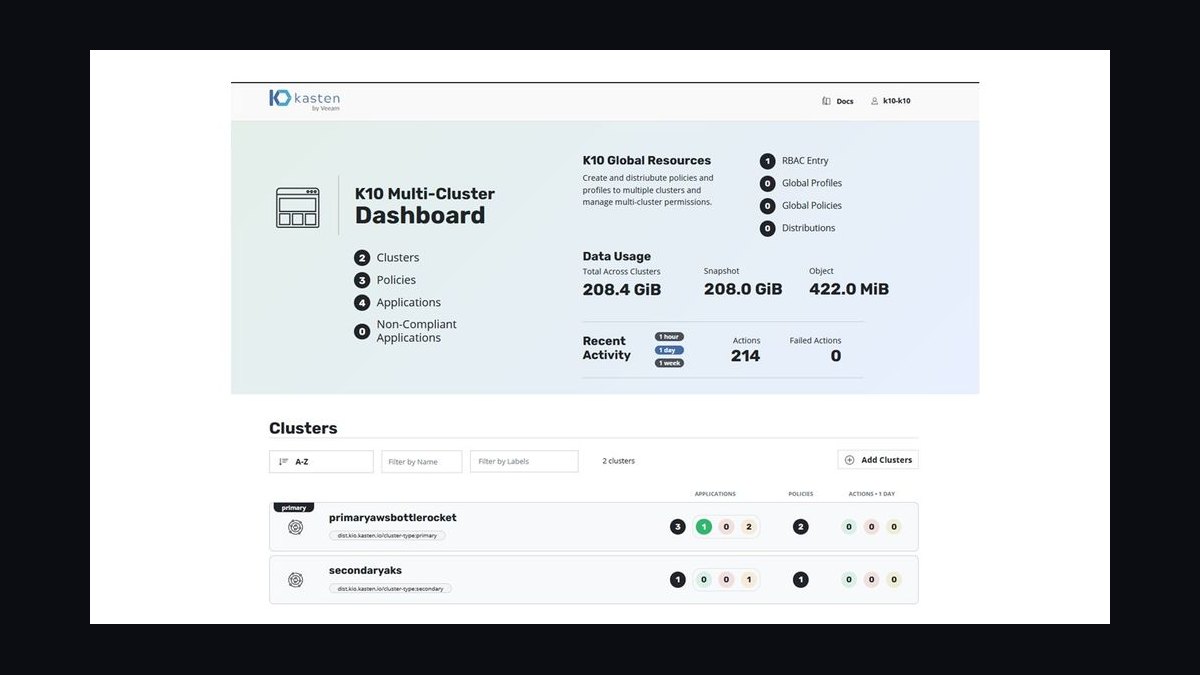Screen dimensions: 1200x675
Task: Click Object usage value 422.0 MiB
Action: click(849, 289)
